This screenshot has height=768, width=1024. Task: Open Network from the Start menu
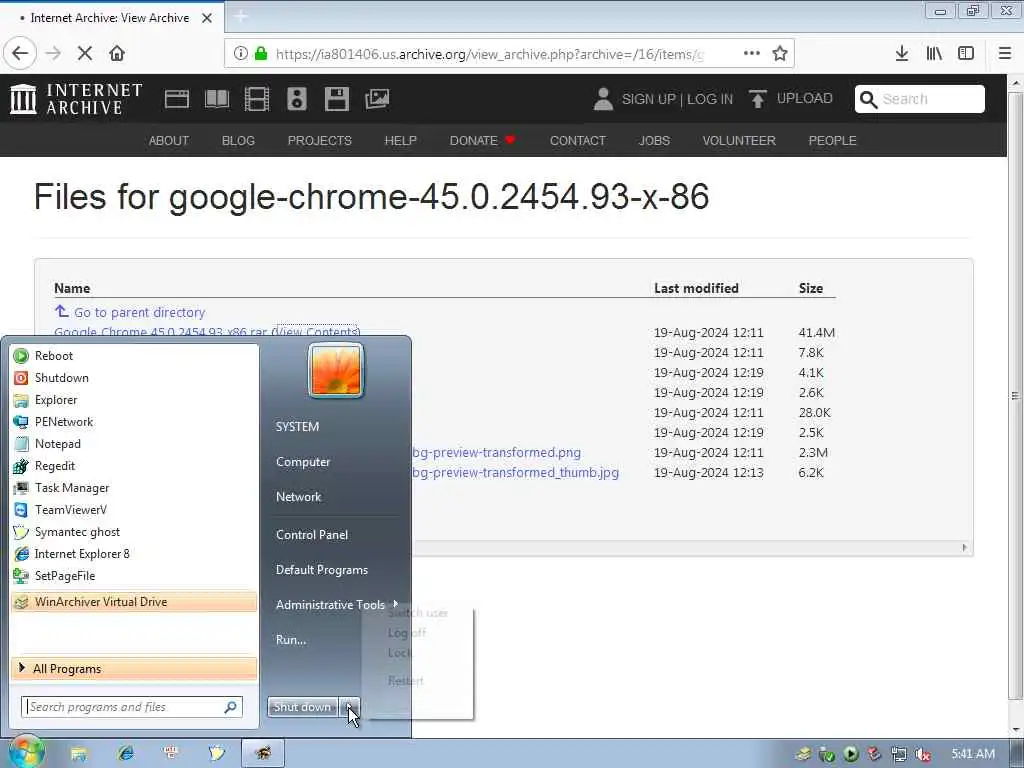click(x=298, y=497)
